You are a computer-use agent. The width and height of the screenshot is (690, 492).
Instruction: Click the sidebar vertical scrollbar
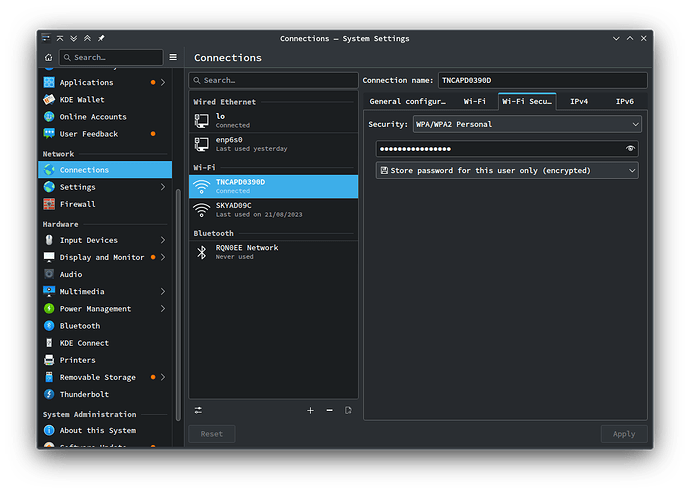coord(178,305)
